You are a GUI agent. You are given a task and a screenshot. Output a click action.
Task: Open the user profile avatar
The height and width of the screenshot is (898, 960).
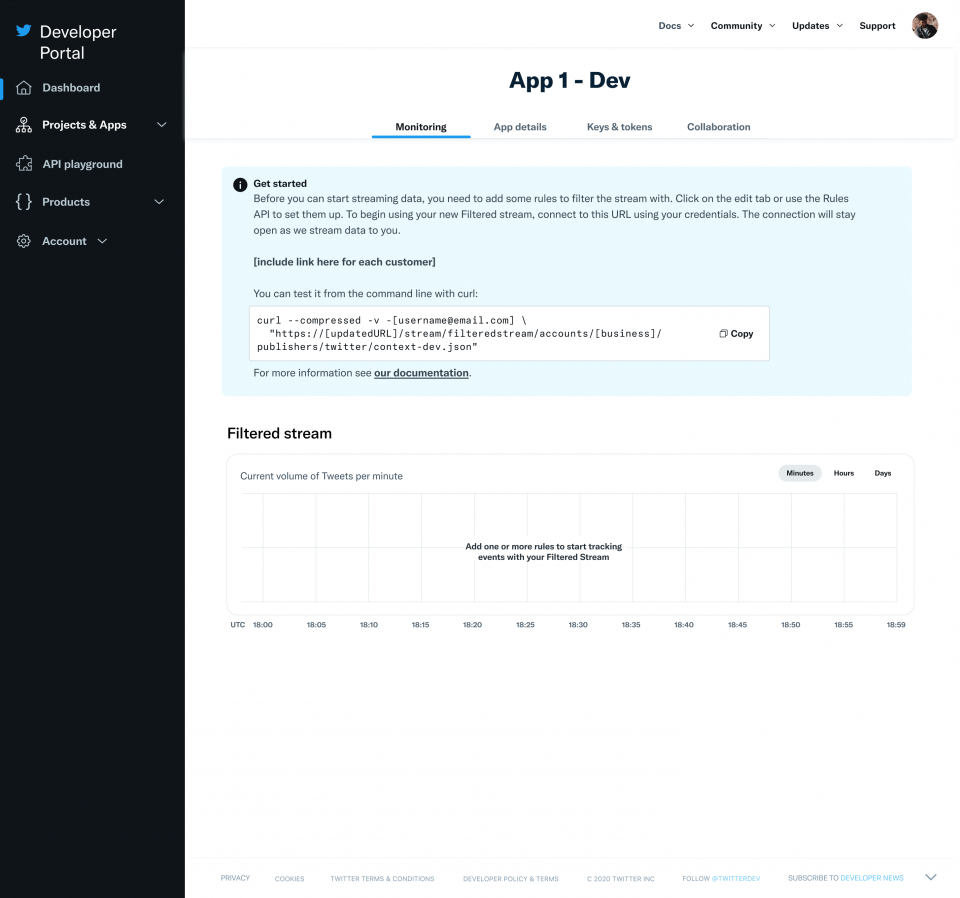tap(924, 26)
